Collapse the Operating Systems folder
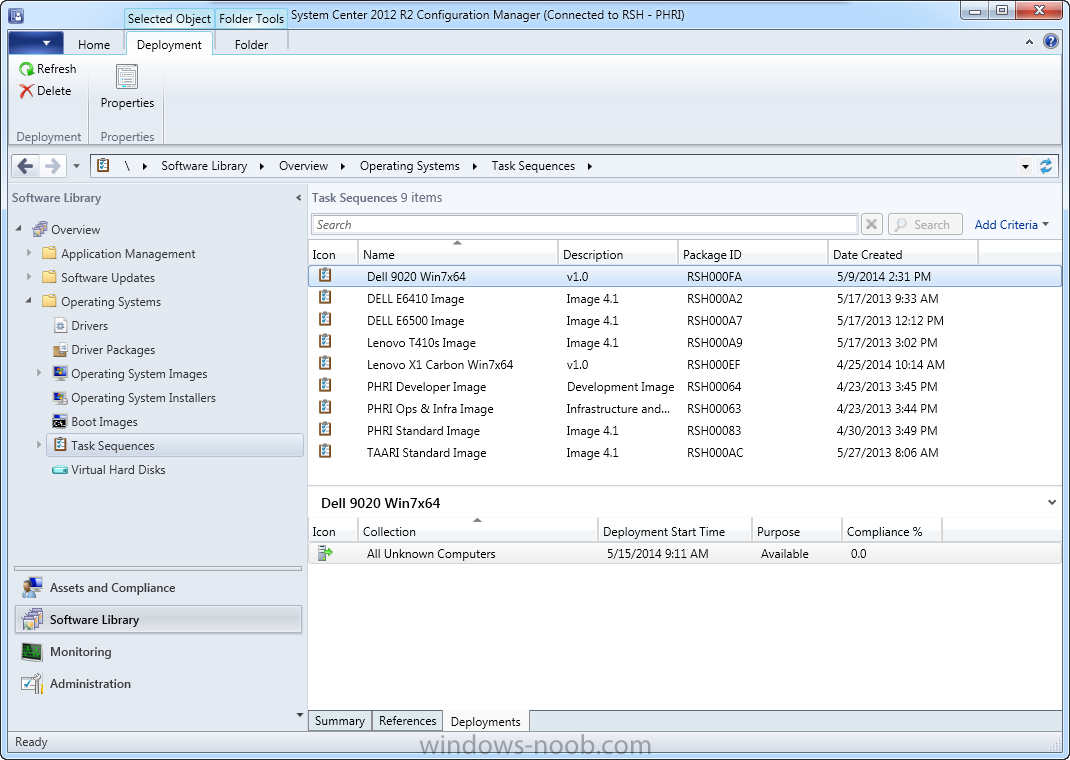This screenshot has width=1070, height=760. (x=29, y=301)
